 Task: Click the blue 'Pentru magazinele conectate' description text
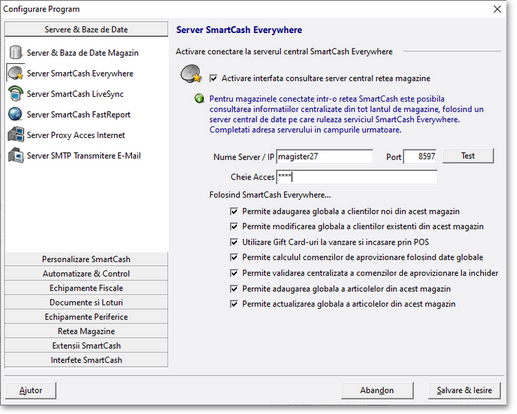[346, 114]
